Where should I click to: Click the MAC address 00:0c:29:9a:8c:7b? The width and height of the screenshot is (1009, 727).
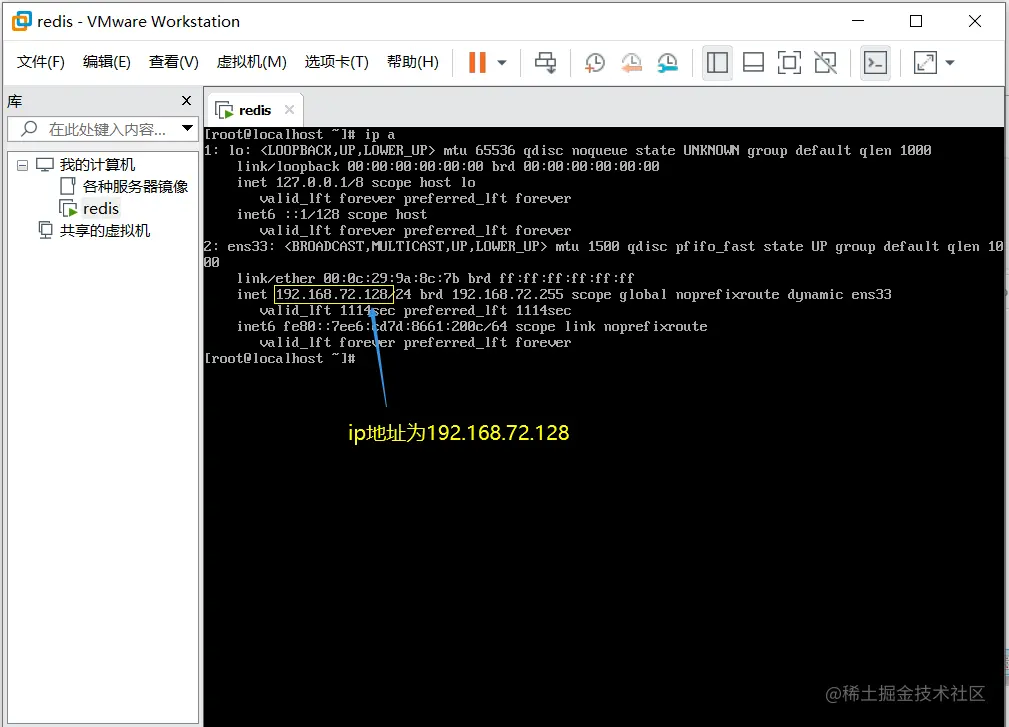(x=391, y=279)
